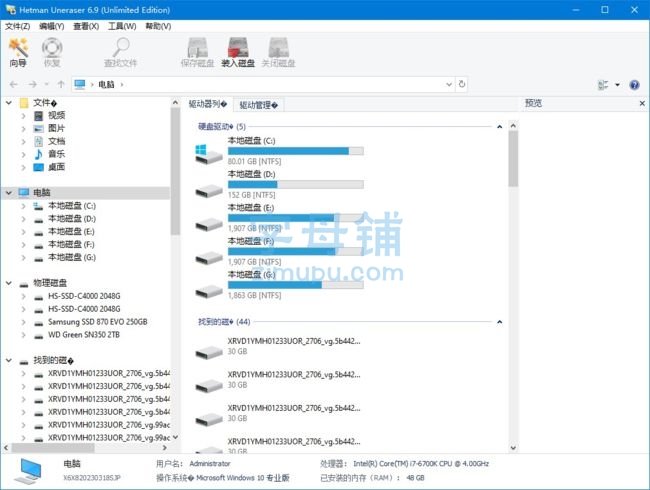This screenshot has height=490, width=650.
Task: Collapse the 找到的磁盘 tree node
Action: (x=9, y=361)
